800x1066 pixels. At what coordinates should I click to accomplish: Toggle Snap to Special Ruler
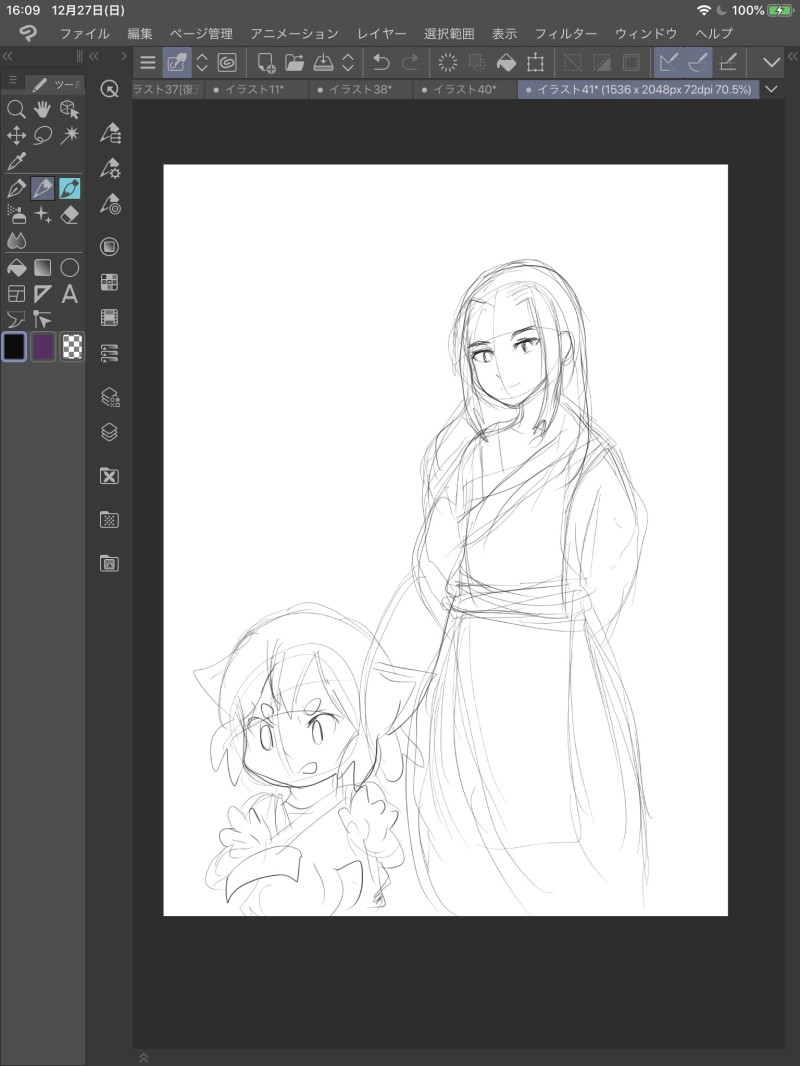click(x=698, y=63)
